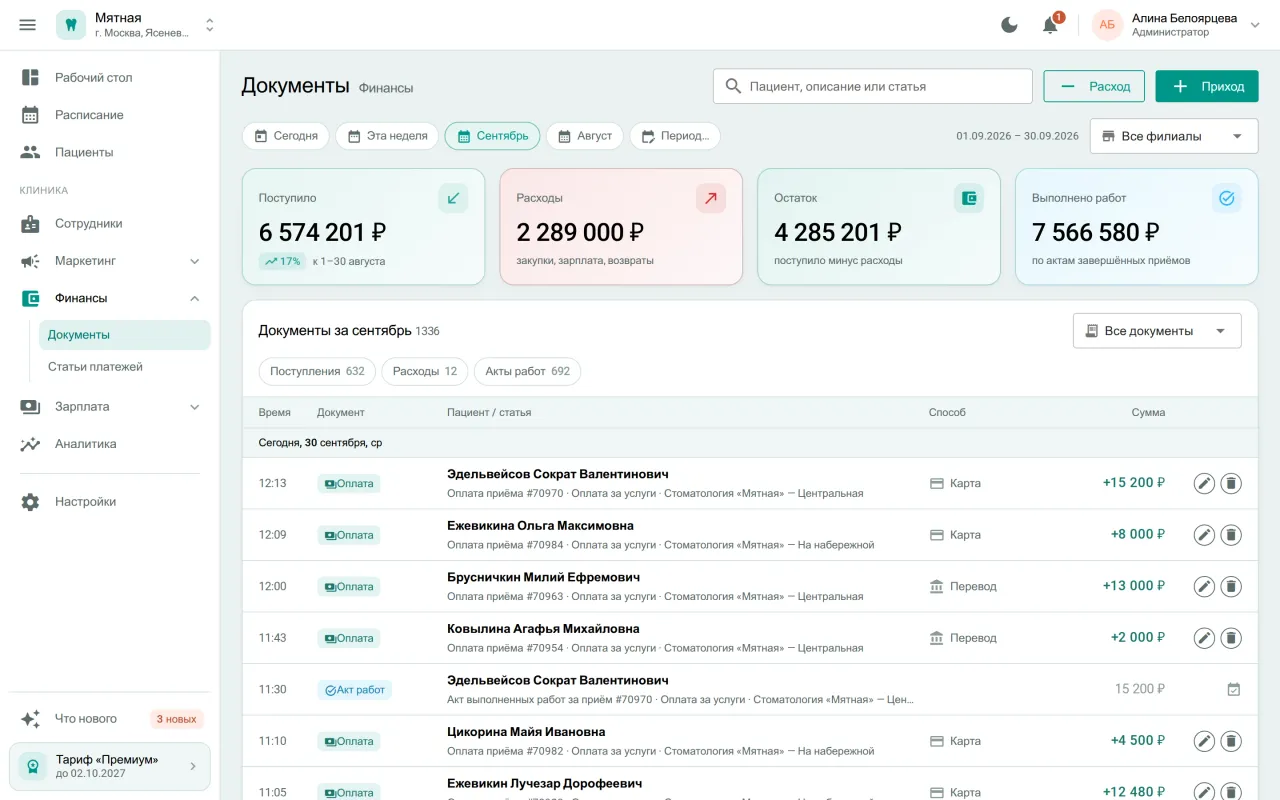Choose custom Период filter
Viewport: 1280px width, 800px height.
click(x=675, y=136)
